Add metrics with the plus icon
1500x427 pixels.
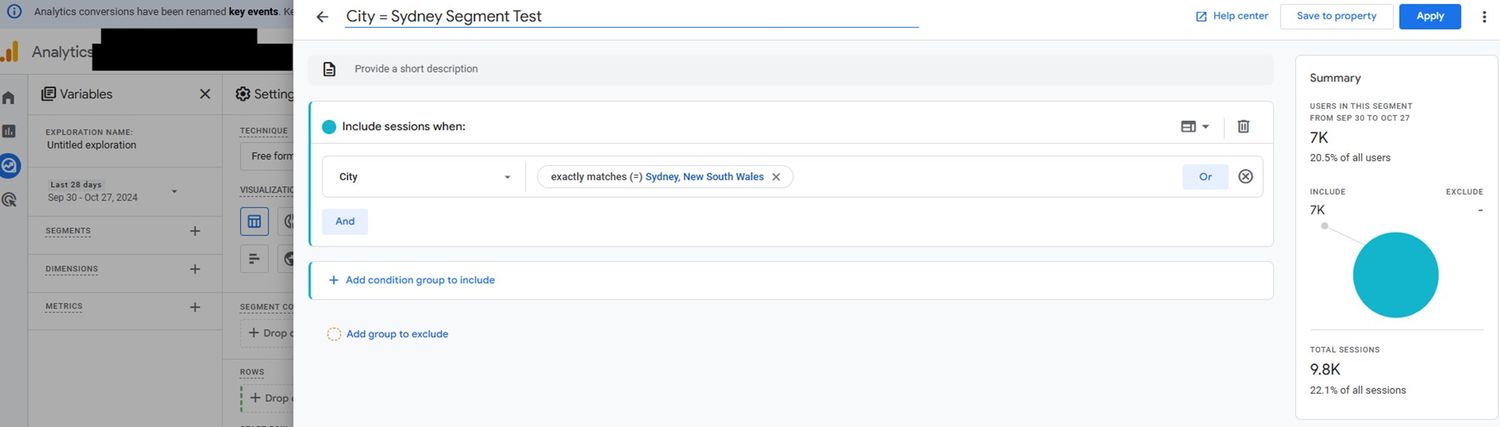click(195, 307)
